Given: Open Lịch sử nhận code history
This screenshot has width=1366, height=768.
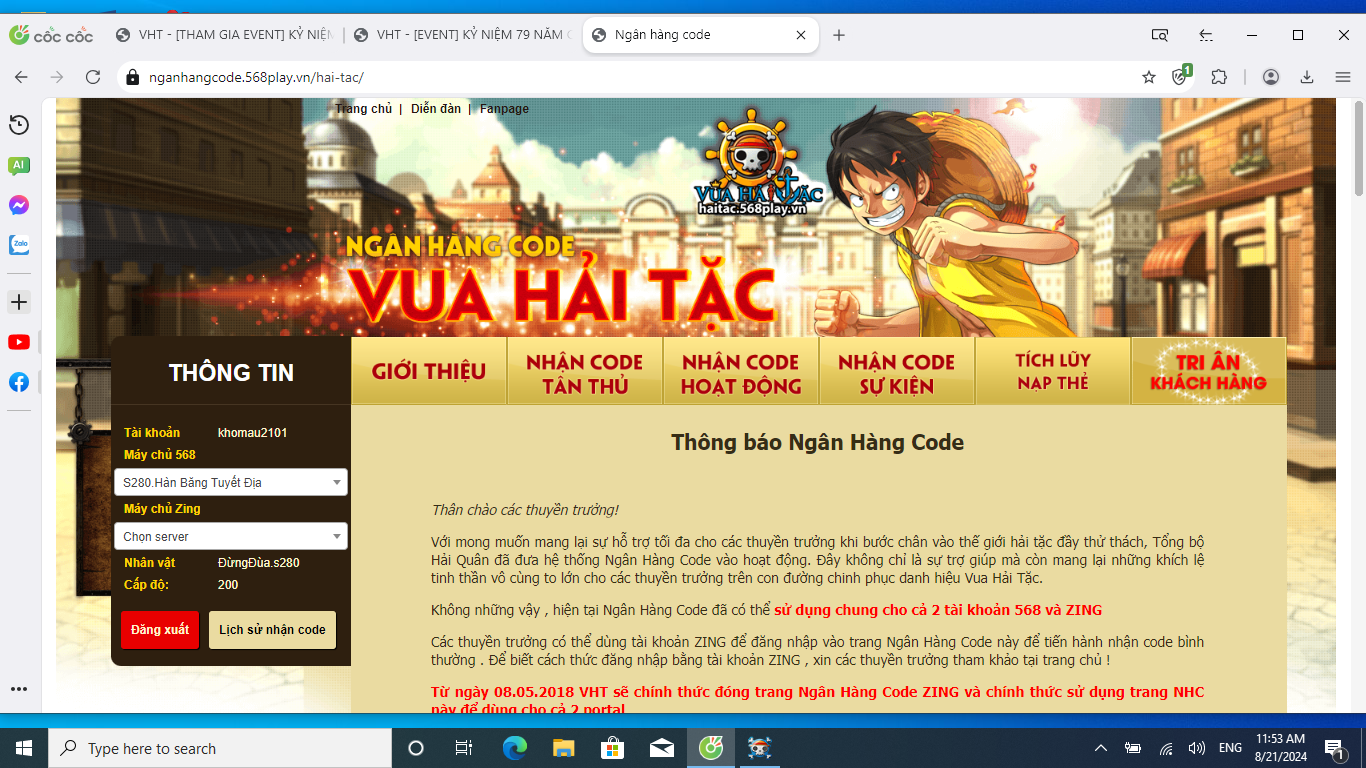Looking at the screenshot, I should coord(272,630).
